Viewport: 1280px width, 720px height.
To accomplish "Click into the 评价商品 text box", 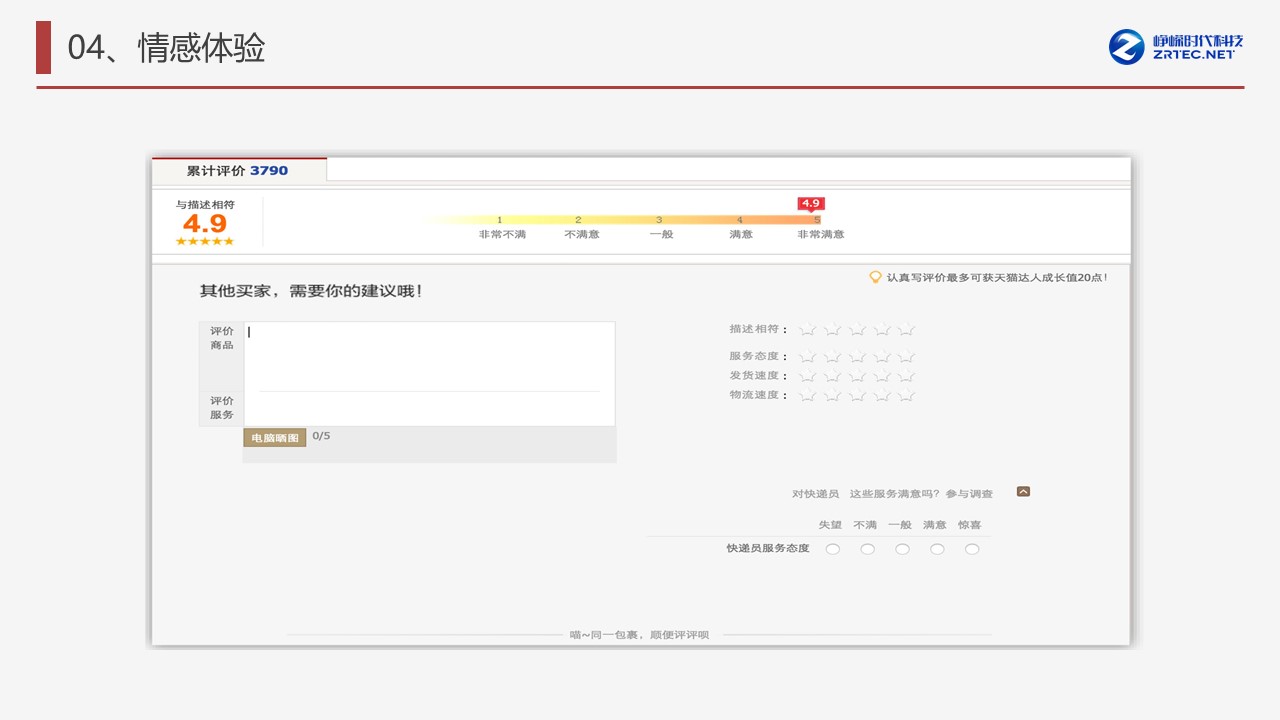I will 428,355.
